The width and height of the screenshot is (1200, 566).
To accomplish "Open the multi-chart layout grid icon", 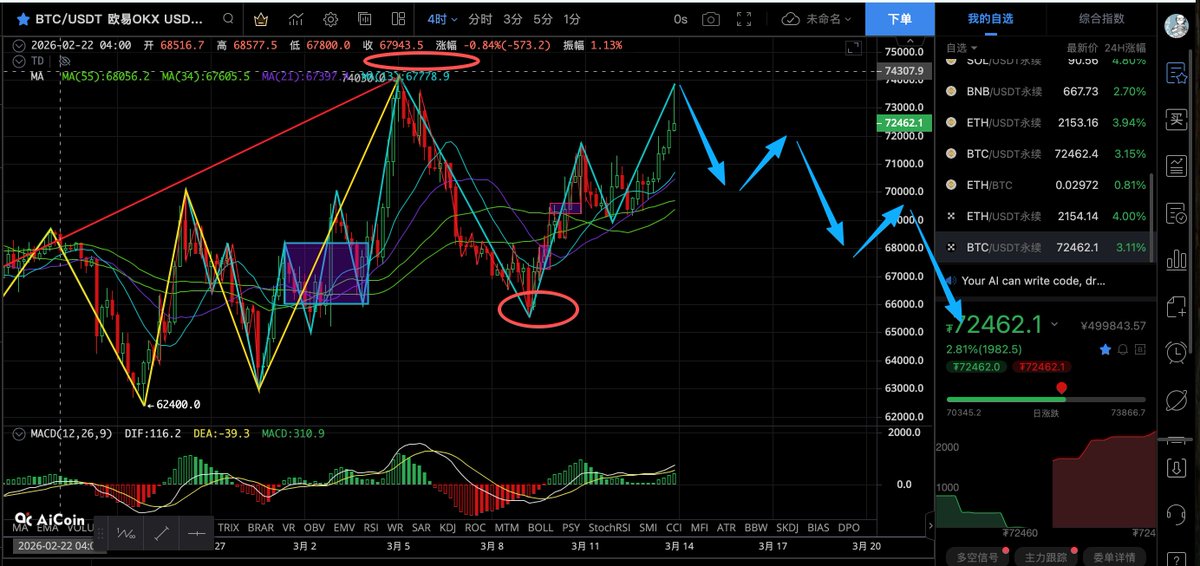I will coord(399,19).
